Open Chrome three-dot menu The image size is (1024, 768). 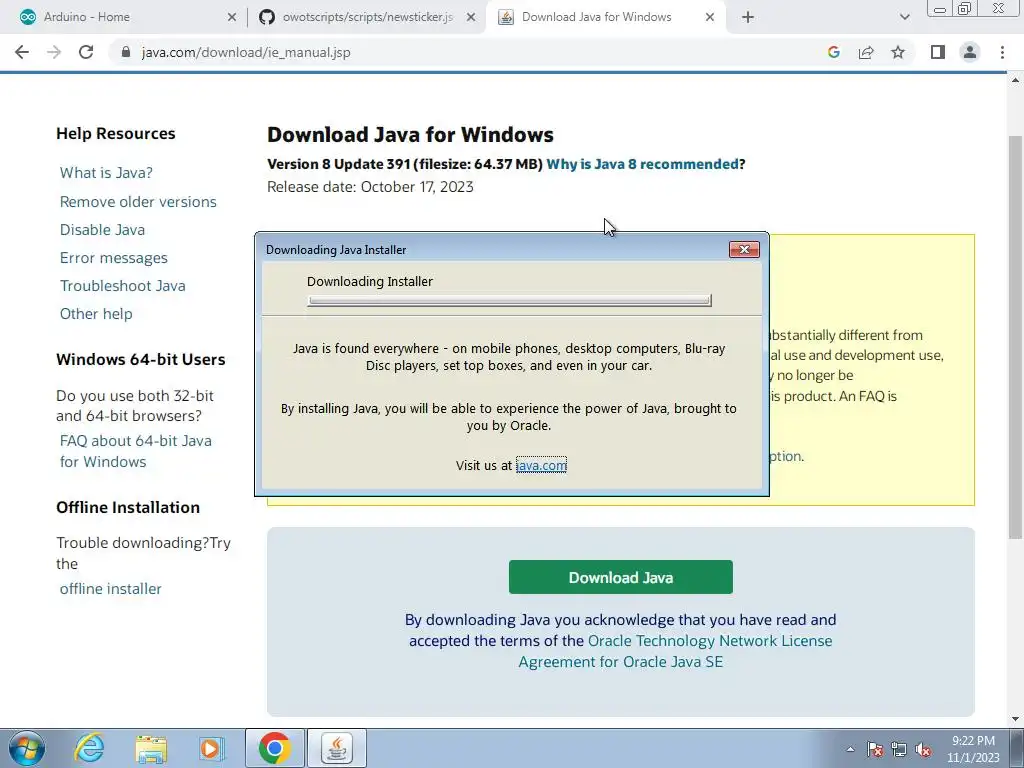1002,52
